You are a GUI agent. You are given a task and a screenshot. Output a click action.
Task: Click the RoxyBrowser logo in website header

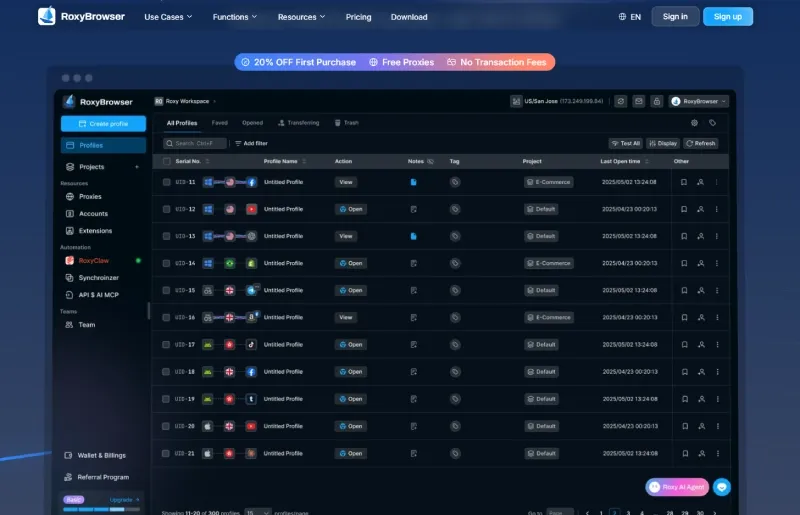[x=81, y=16]
